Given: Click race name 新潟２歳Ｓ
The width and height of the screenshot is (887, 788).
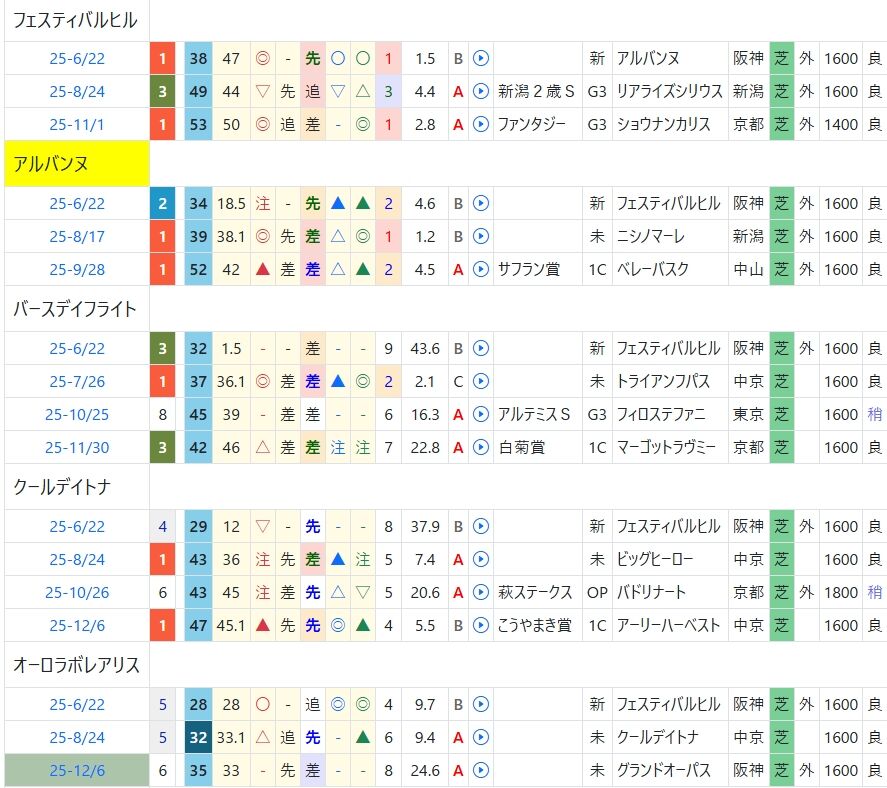Looking at the screenshot, I should point(536,91).
